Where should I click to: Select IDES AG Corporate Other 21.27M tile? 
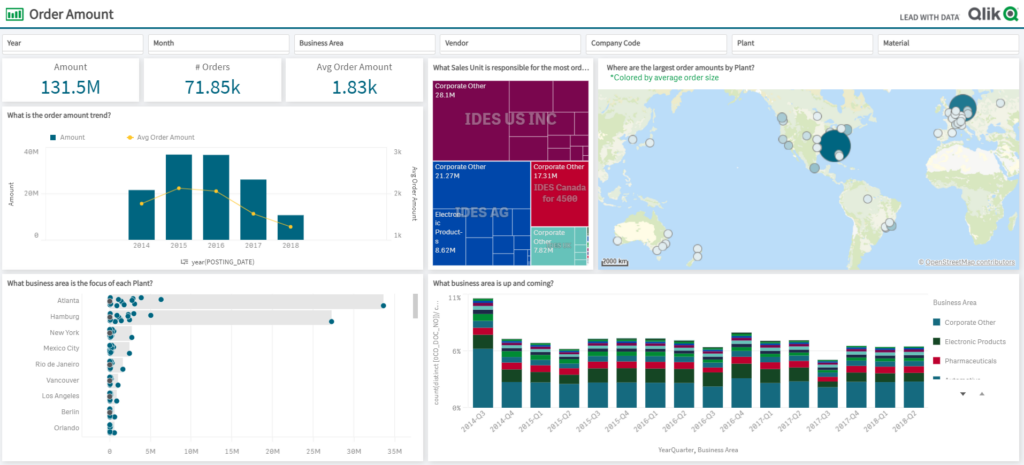tap(481, 185)
